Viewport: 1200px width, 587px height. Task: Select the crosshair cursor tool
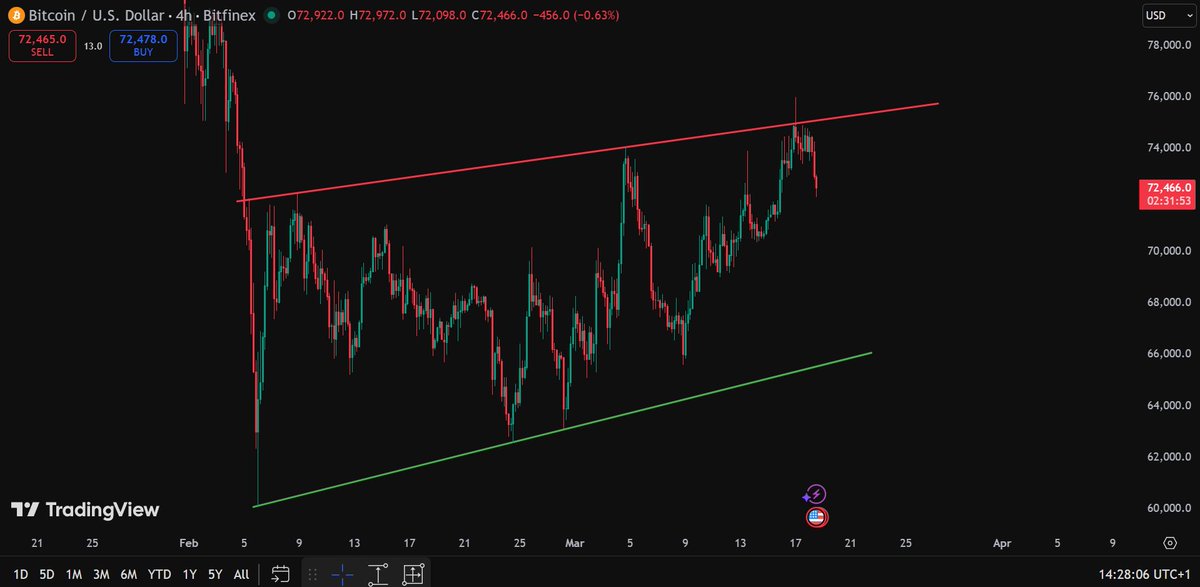click(342, 574)
